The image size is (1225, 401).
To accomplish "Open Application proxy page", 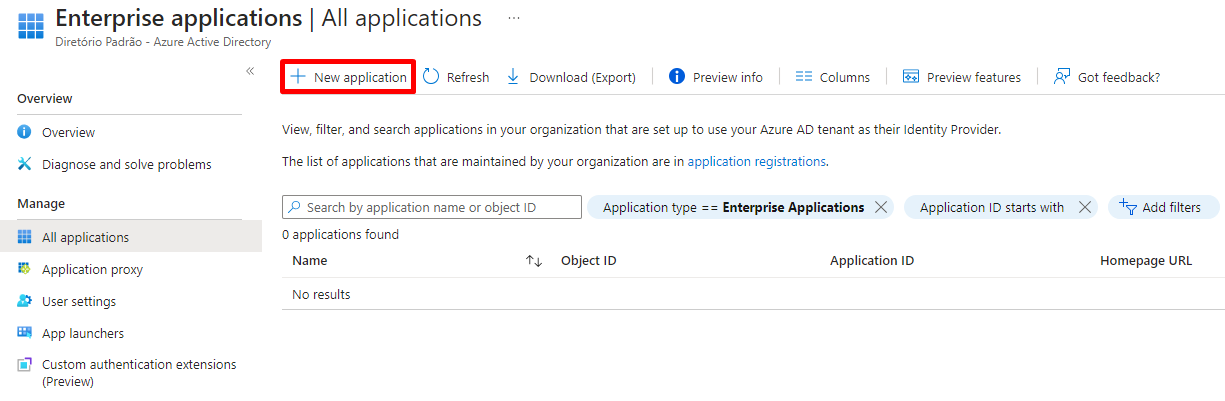I will click(x=92, y=269).
